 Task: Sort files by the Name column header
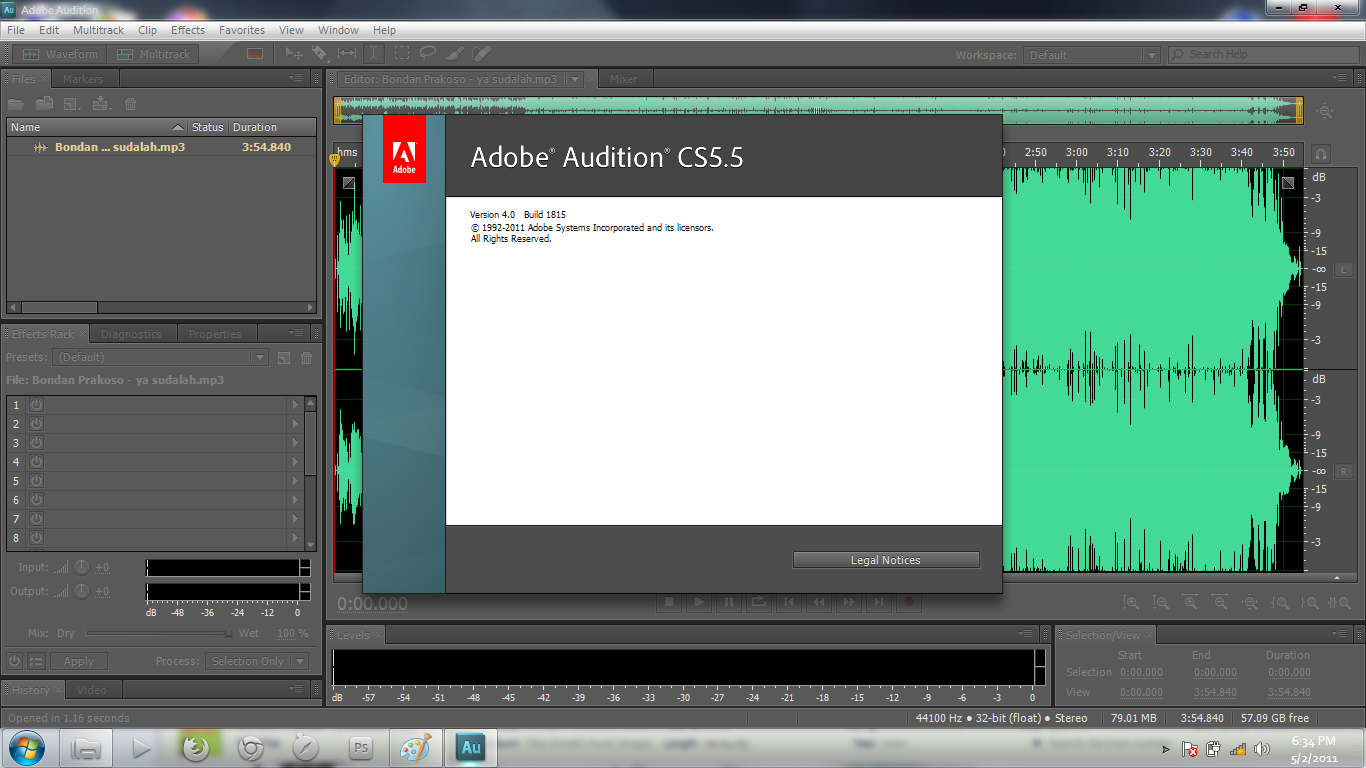pos(96,127)
